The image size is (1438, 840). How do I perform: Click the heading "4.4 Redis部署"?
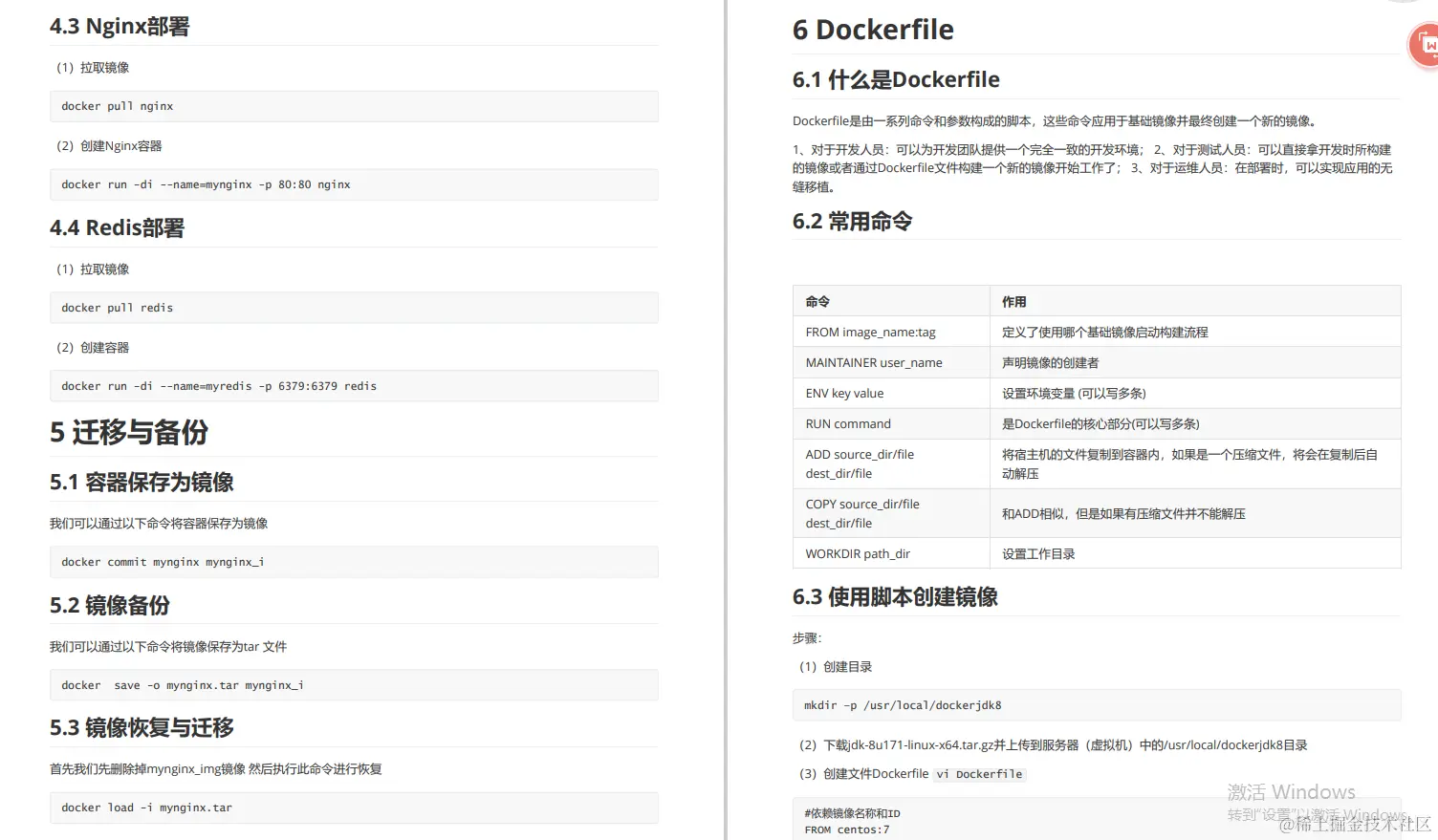pos(117,227)
